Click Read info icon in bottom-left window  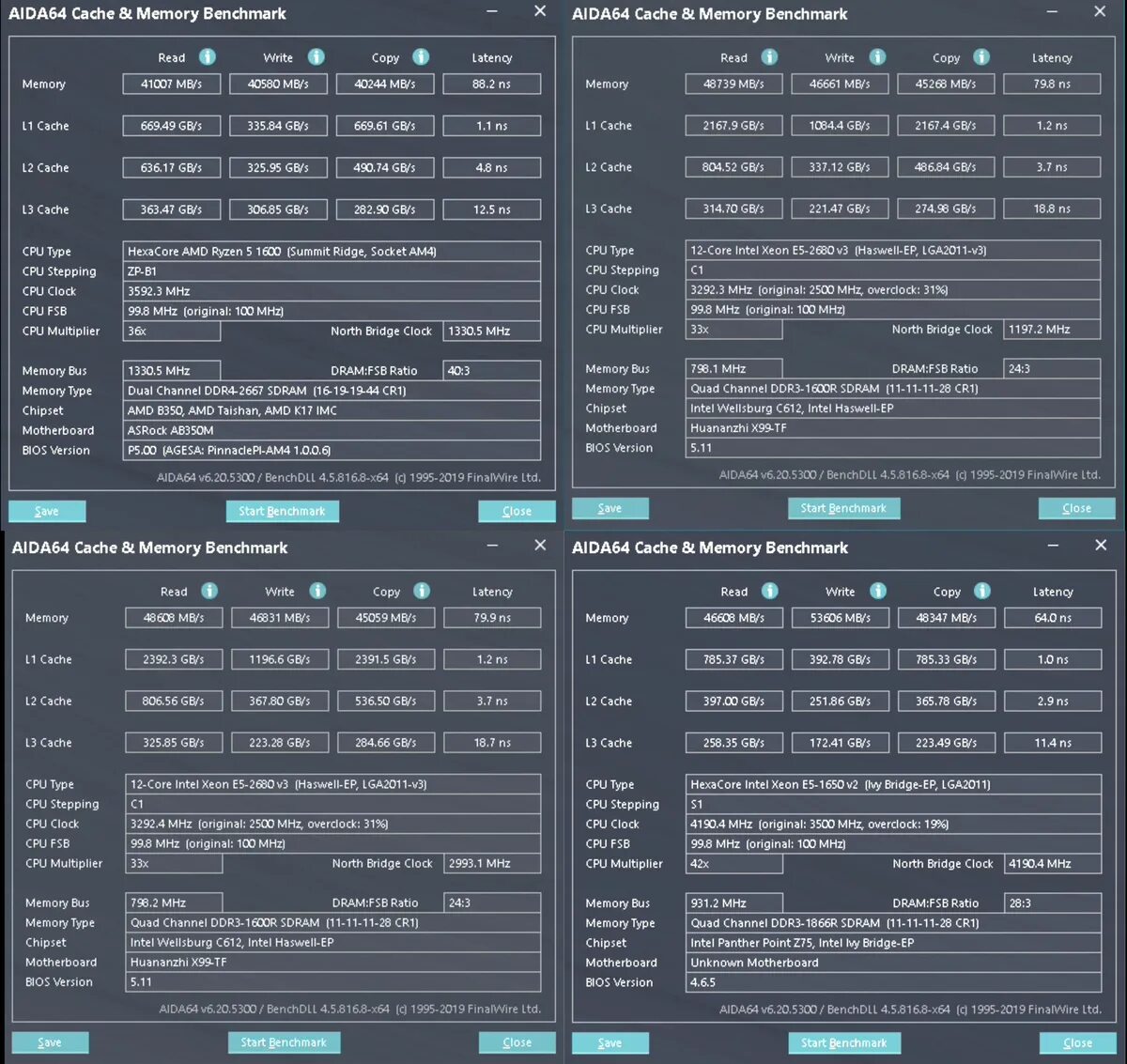pos(209,591)
